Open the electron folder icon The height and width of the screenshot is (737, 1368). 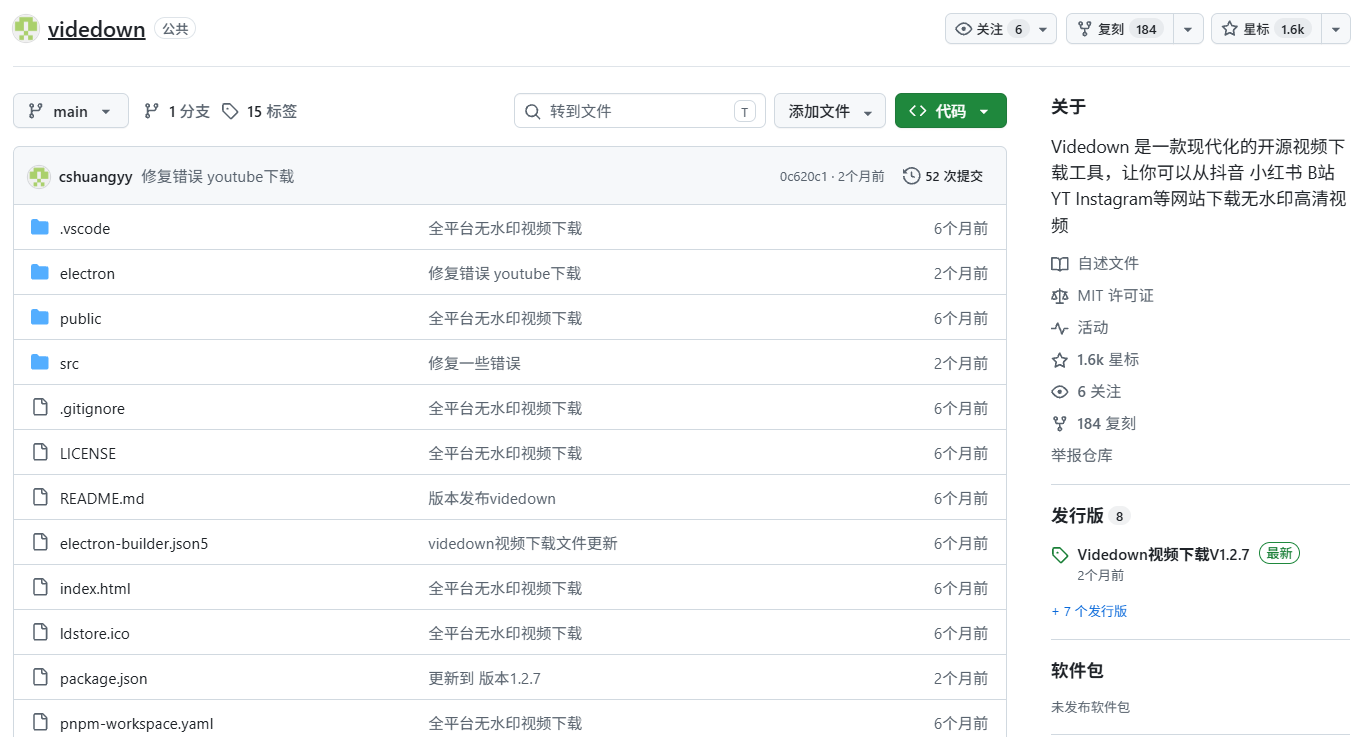[x=40, y=272]
